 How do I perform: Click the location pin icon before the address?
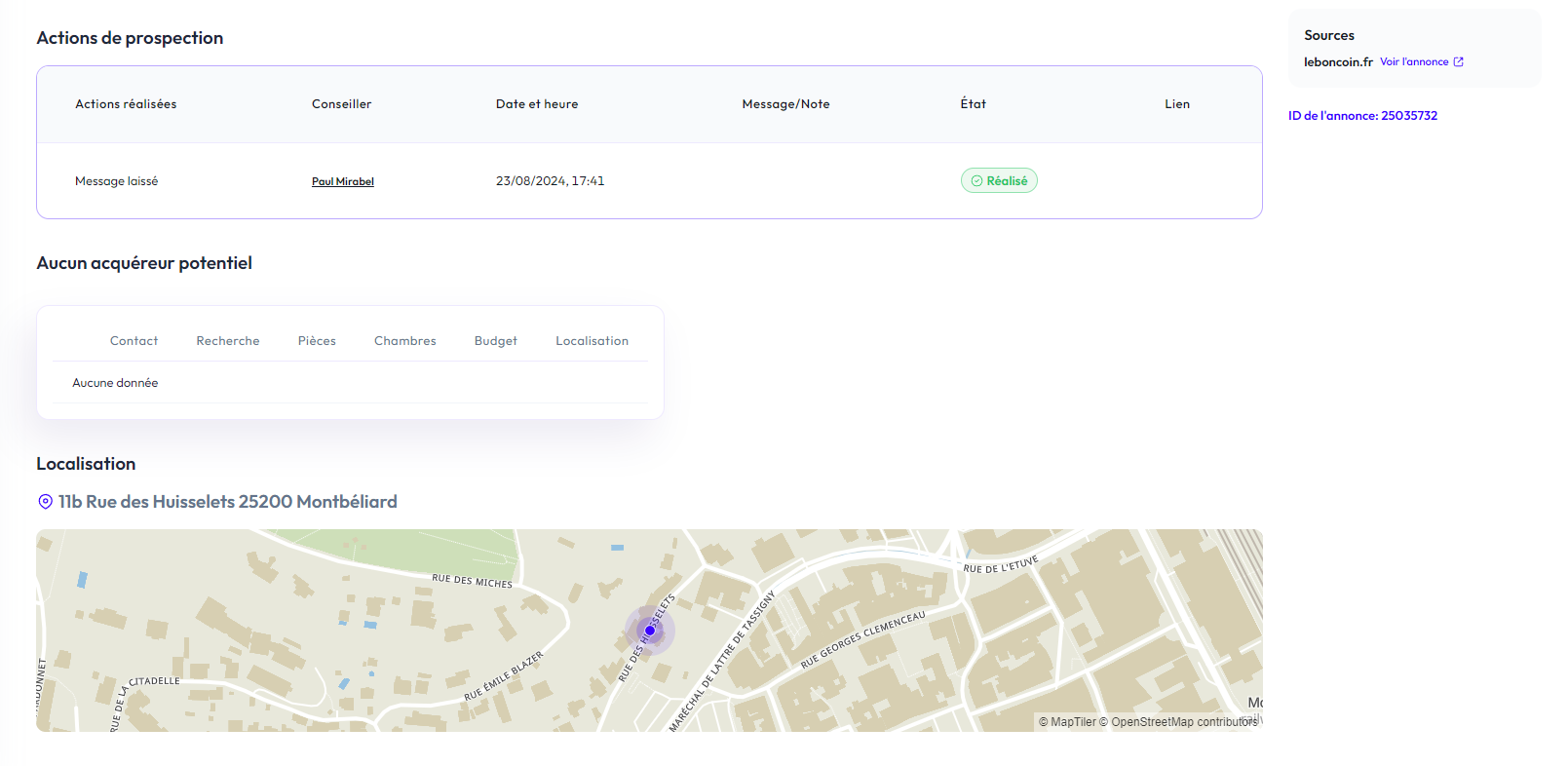tap(45, 502)
